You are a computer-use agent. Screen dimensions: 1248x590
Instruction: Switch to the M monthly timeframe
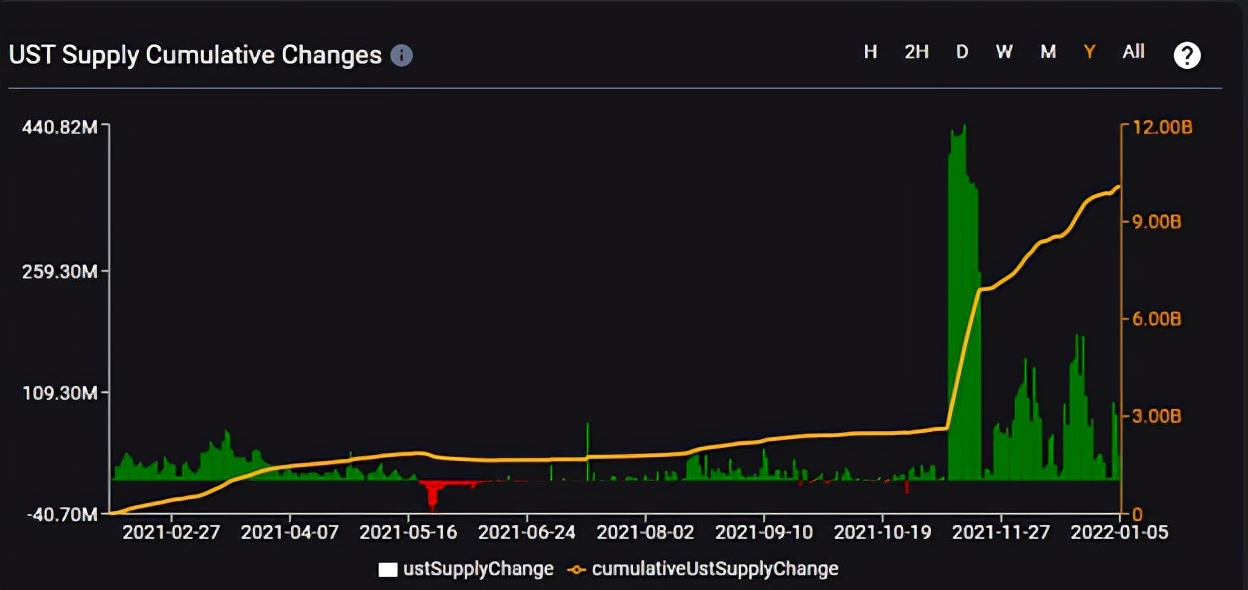click(1048, 52)
